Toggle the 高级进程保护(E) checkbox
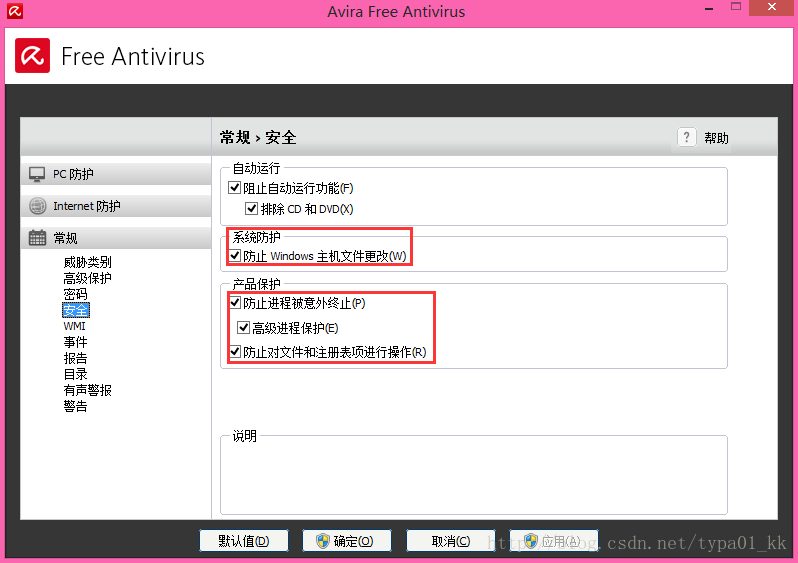This screenshot has height=563, width=798. coord(243,328)
